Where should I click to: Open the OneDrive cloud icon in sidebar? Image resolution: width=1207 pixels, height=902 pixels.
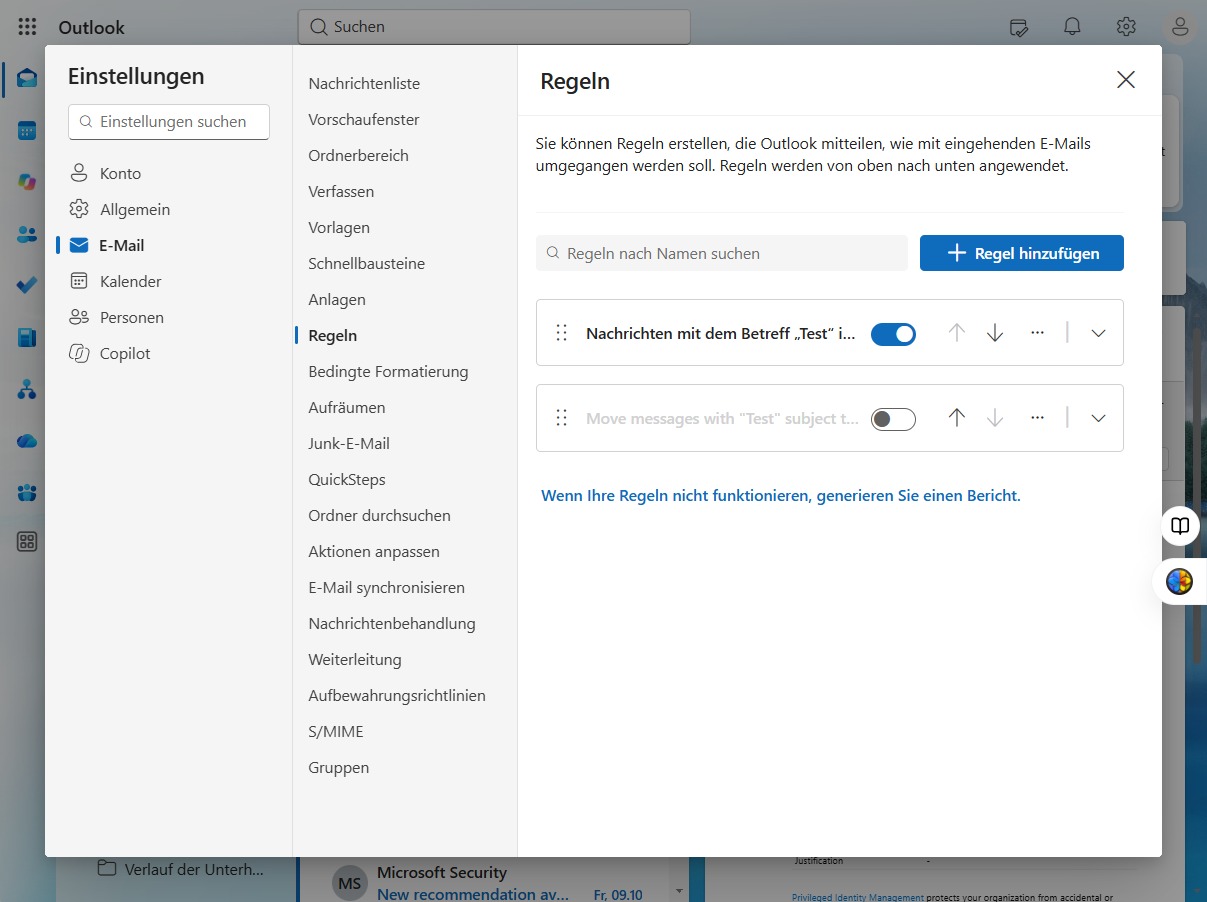point(27,440)
